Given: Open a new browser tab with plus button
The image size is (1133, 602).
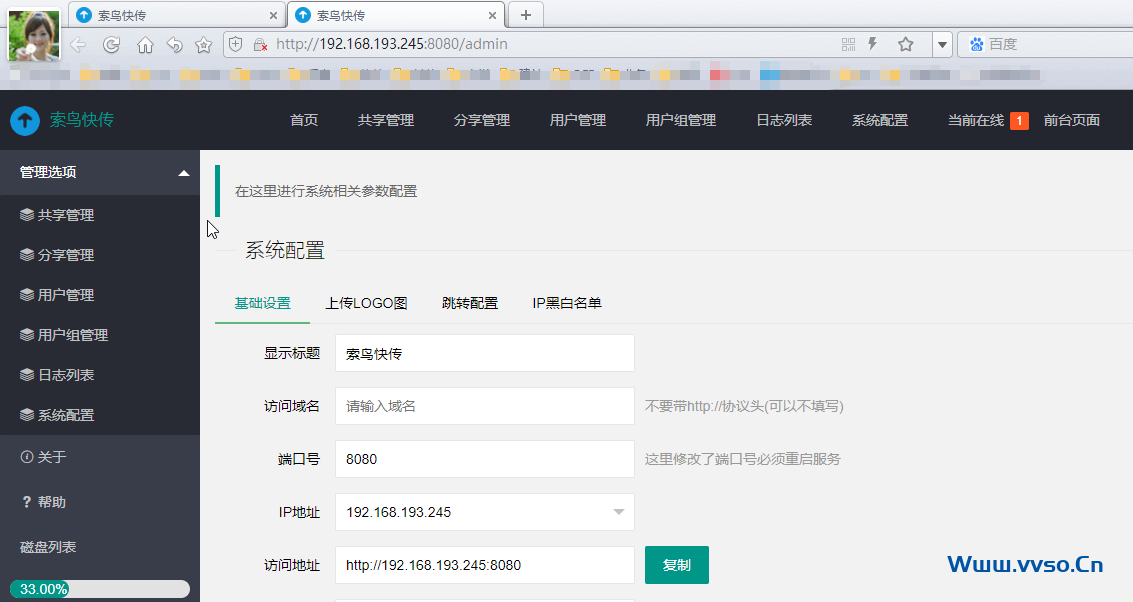Looking at the screenshot, I should [525, 15].
